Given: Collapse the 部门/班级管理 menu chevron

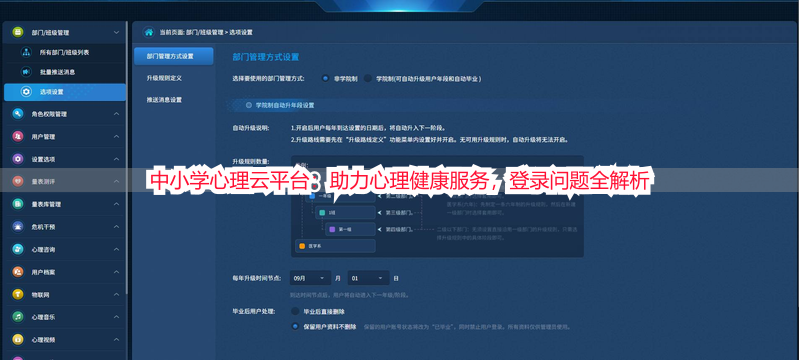Looking at the screenshot, I should 117,32.
